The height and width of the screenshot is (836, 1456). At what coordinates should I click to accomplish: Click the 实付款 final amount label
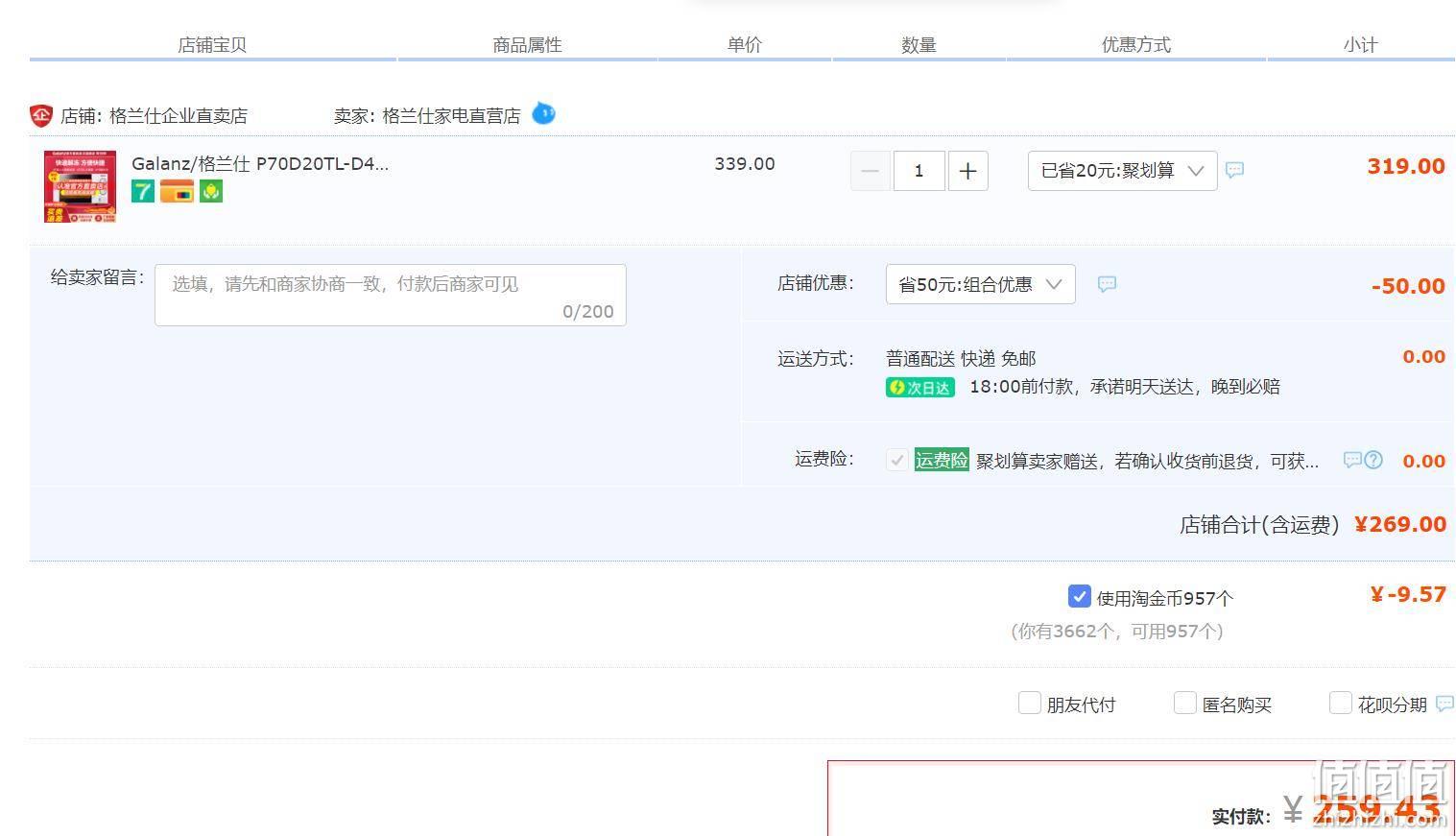(x=1240, y=817)
